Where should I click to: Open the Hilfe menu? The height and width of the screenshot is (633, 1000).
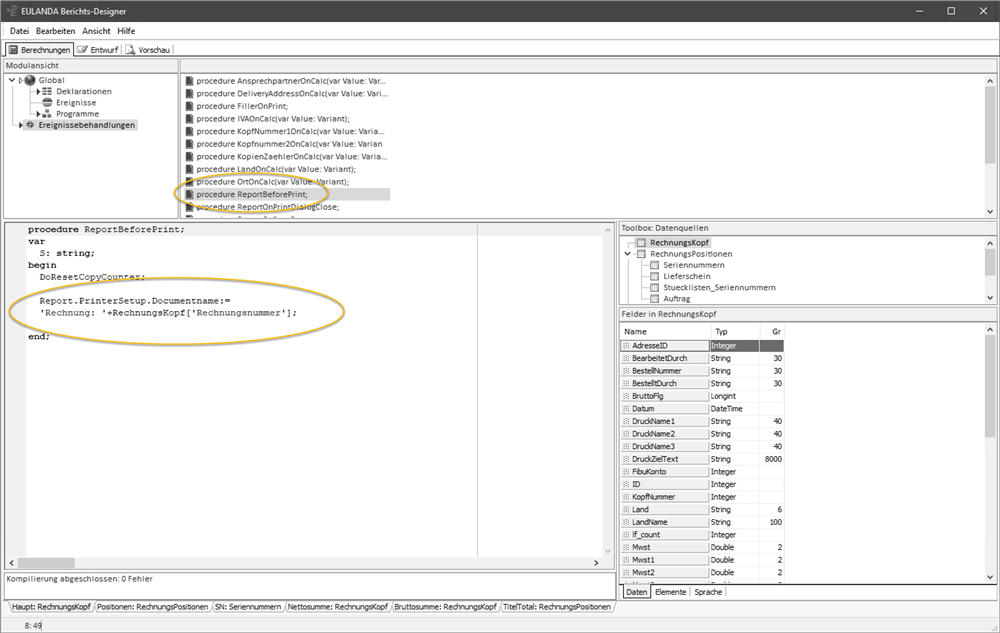coord(126,31)
